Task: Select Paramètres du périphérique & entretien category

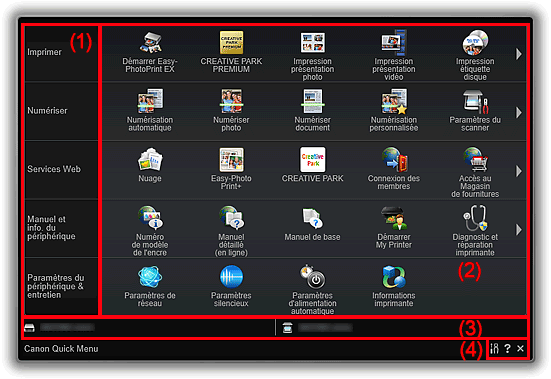Action: pos(61,286)
